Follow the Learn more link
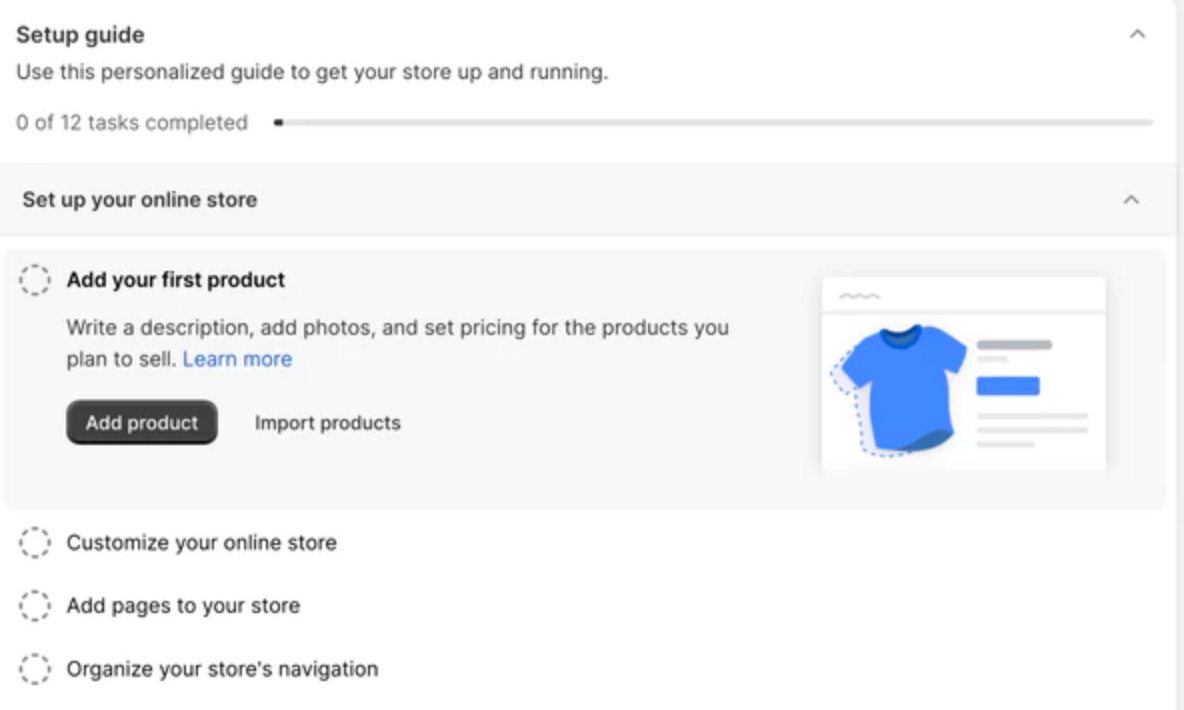The image size is (1184, 710). coord(237,359)
